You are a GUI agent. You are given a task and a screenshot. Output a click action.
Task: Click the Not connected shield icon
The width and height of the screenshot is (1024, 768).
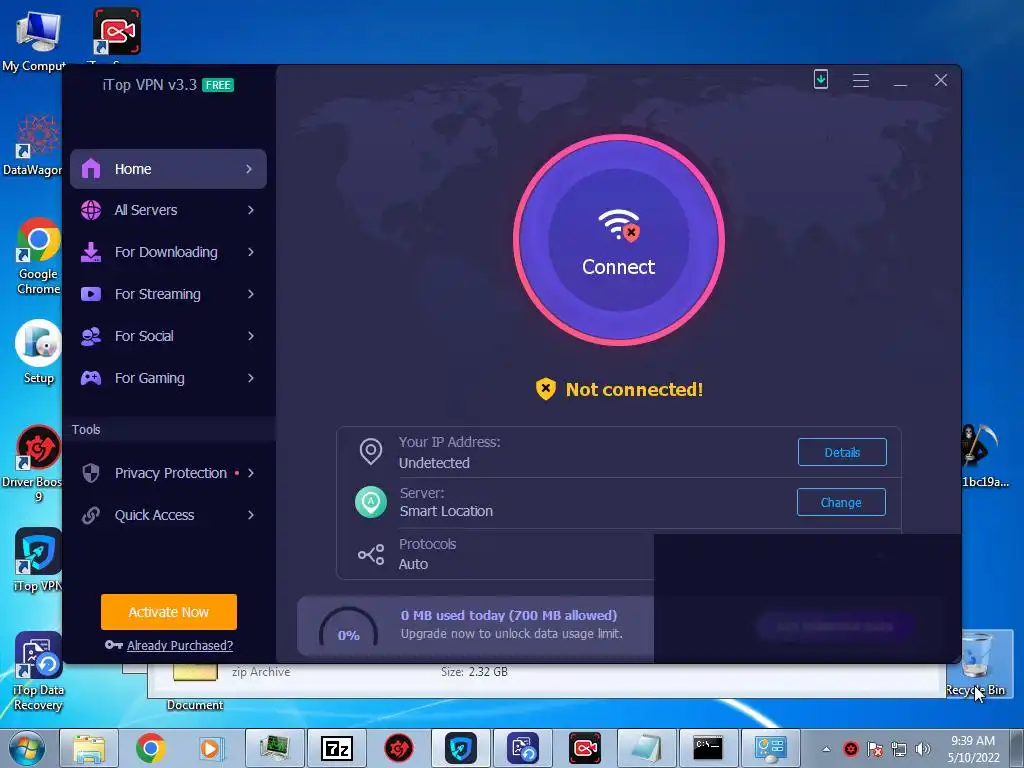coord(545,389)
